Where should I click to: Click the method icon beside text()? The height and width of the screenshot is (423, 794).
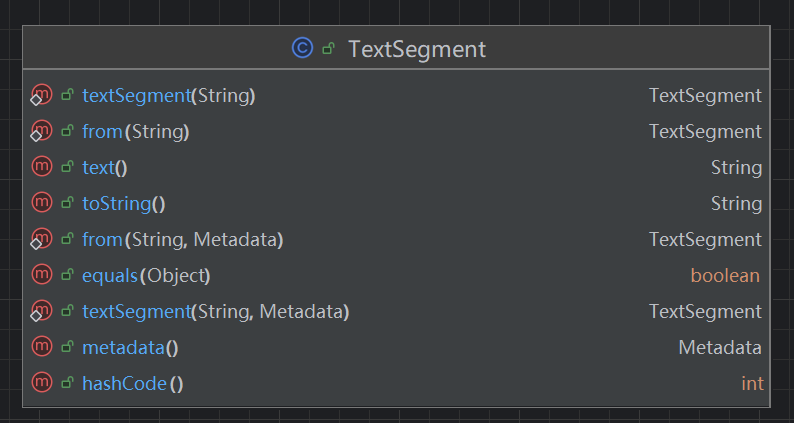pos(42,168)
